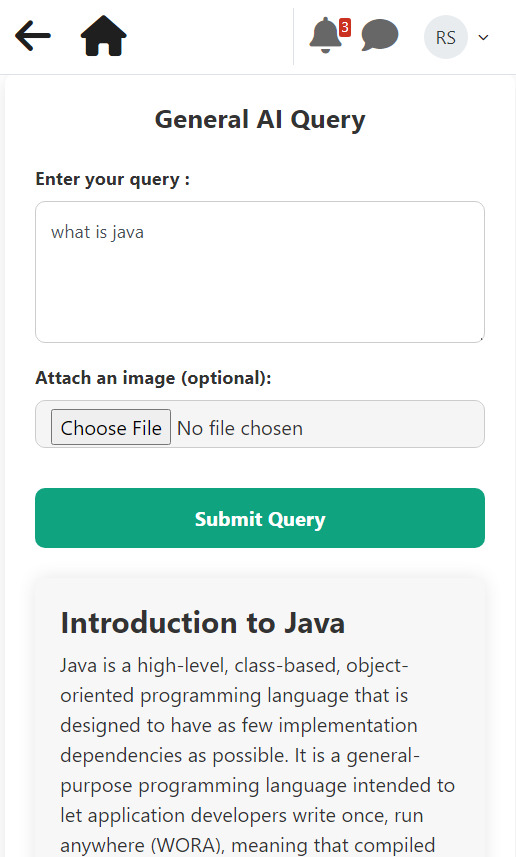Click the red notification count badge
Image resolution: width=516 pixels, height=857 pixels.
(x=344, y=27)
